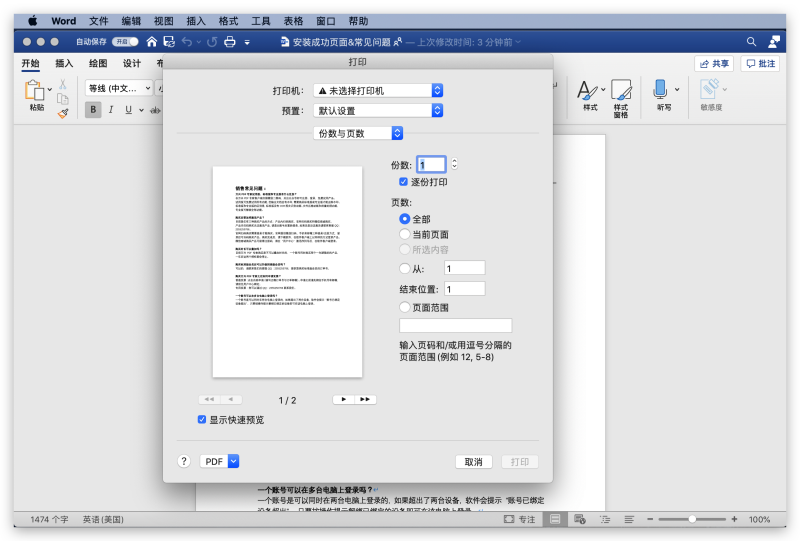Open the PDF dropdown arrow

tap(233, 461)
